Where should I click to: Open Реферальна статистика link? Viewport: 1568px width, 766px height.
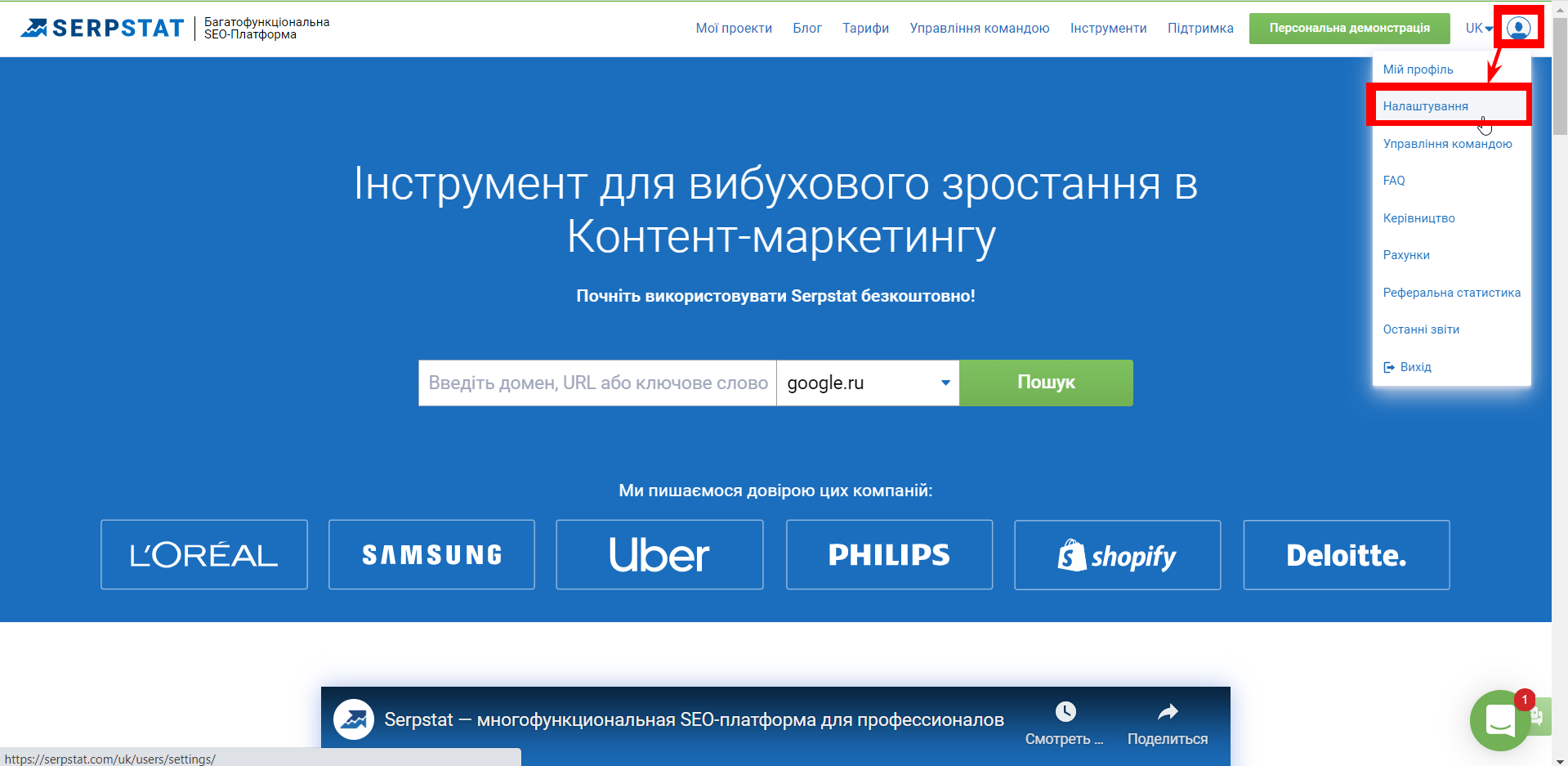1450,292
